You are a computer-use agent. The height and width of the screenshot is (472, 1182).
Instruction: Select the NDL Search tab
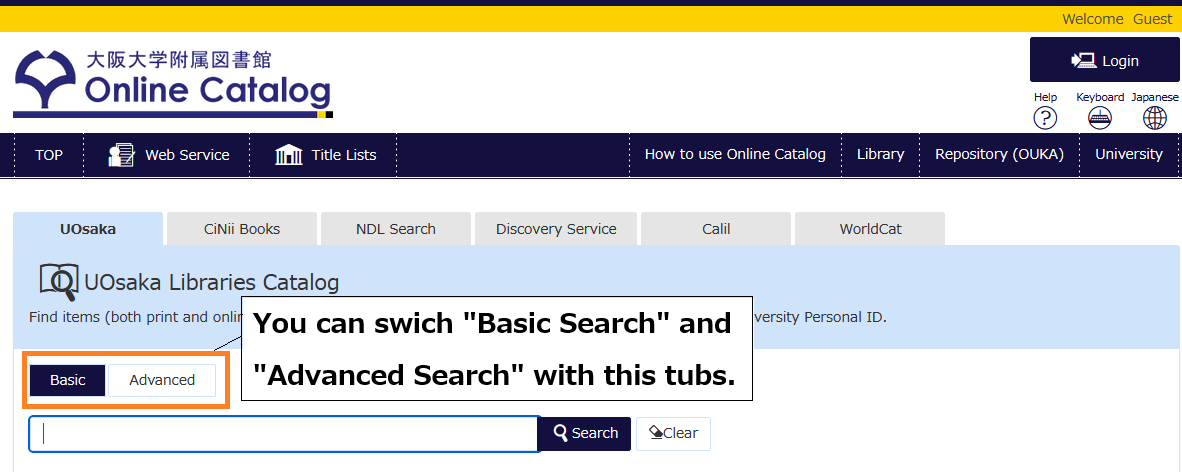[396, 229]
